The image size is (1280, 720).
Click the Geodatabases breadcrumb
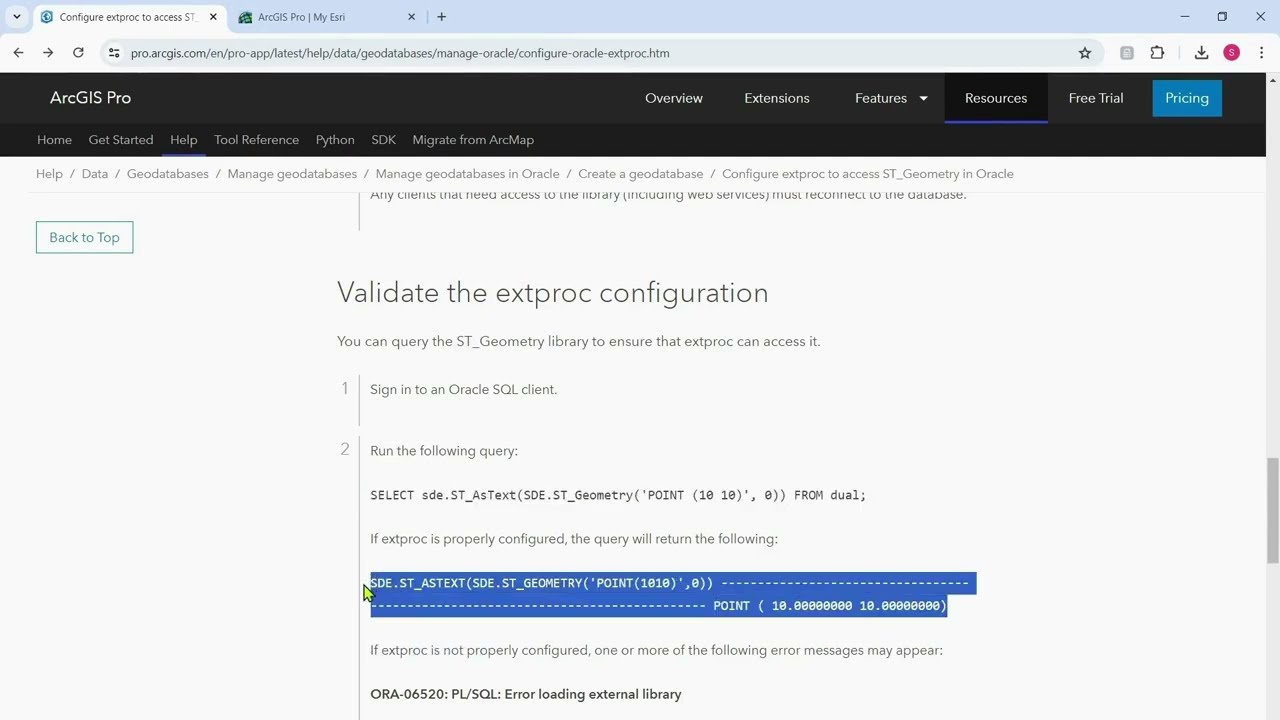point(168,174)
